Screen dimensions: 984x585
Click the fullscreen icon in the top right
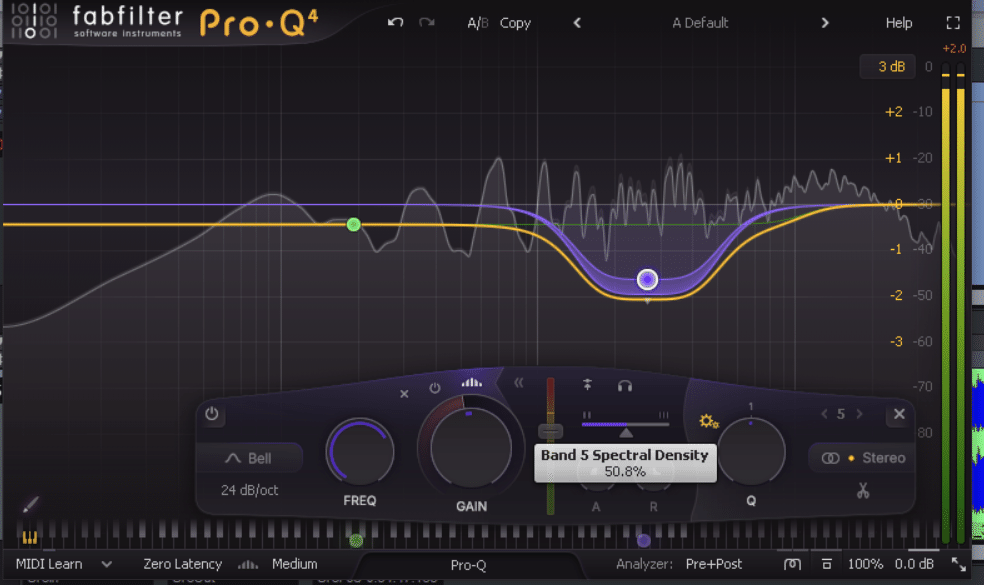pyautogui.click(x=953, y=22)
